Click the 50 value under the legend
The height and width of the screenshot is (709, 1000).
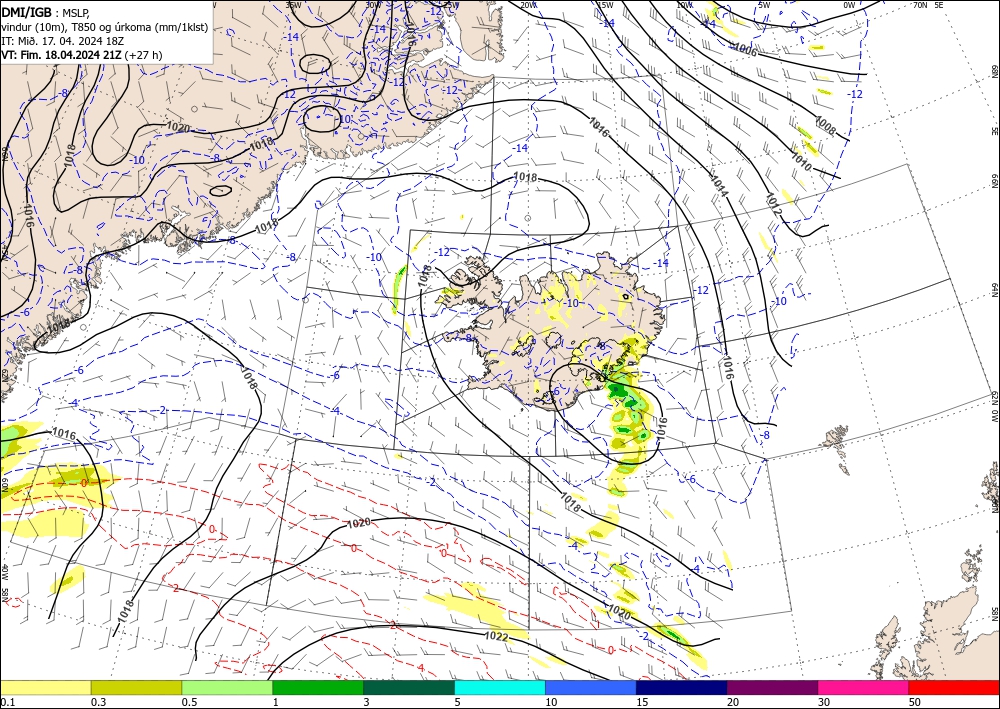pos(915,702)
